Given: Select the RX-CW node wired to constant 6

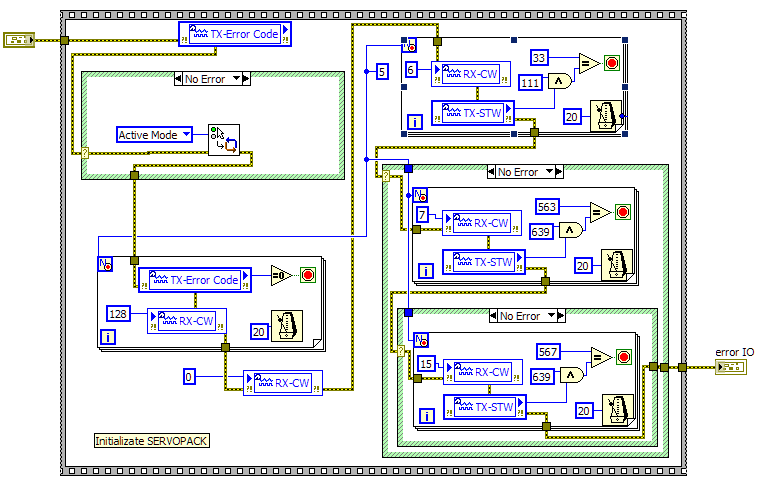Looking at the screenshot, I should coord(471,74).
